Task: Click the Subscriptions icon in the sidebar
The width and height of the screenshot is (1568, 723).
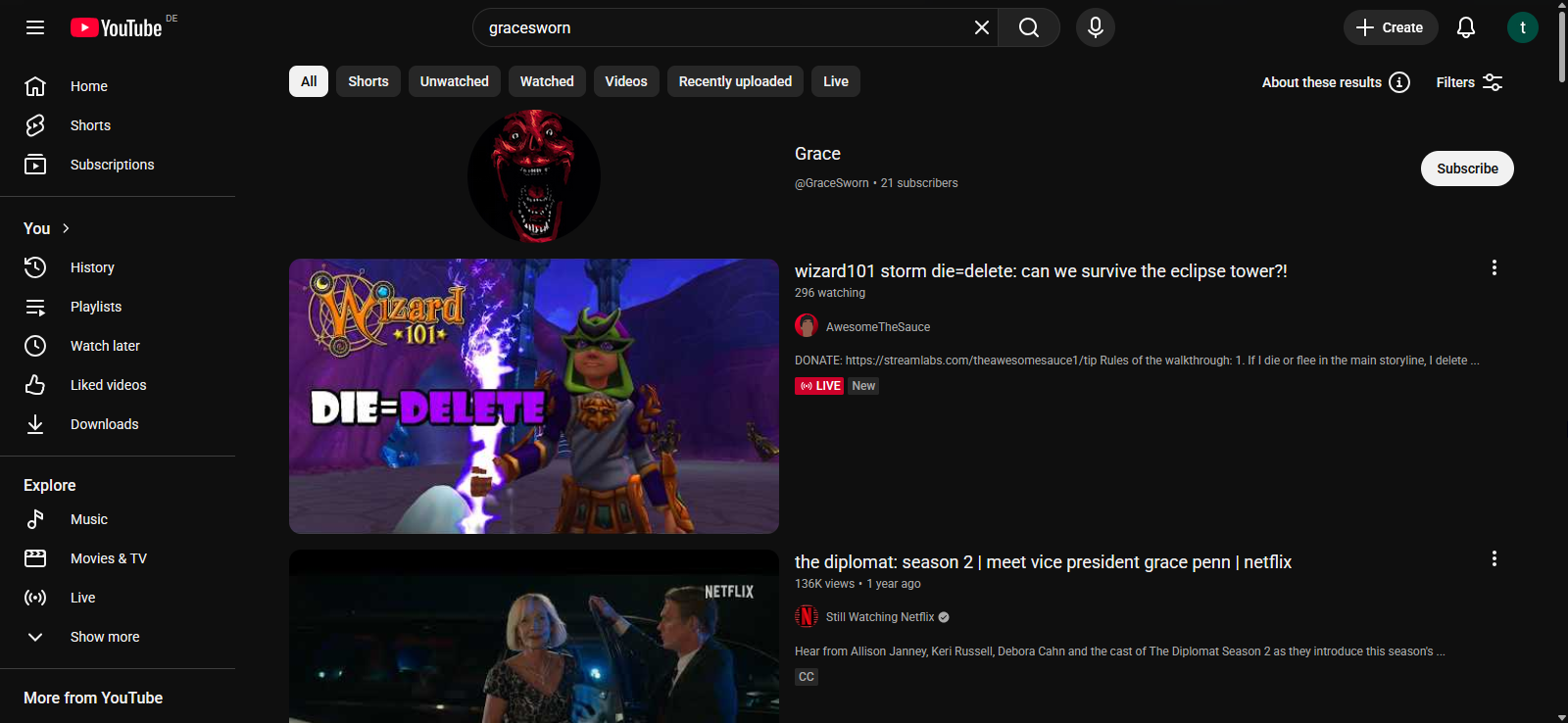Action: pyautogui.click(x=35, y=165)
